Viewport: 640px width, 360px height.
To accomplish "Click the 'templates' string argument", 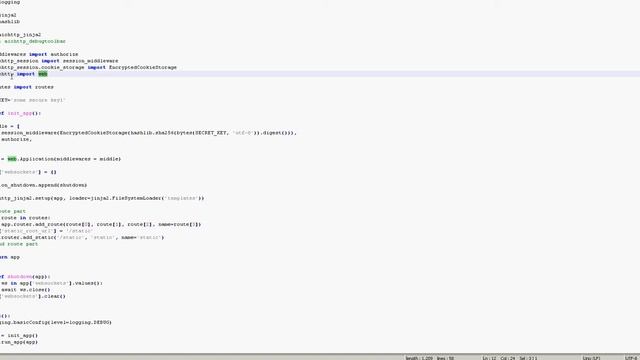I will pos(181,198).
